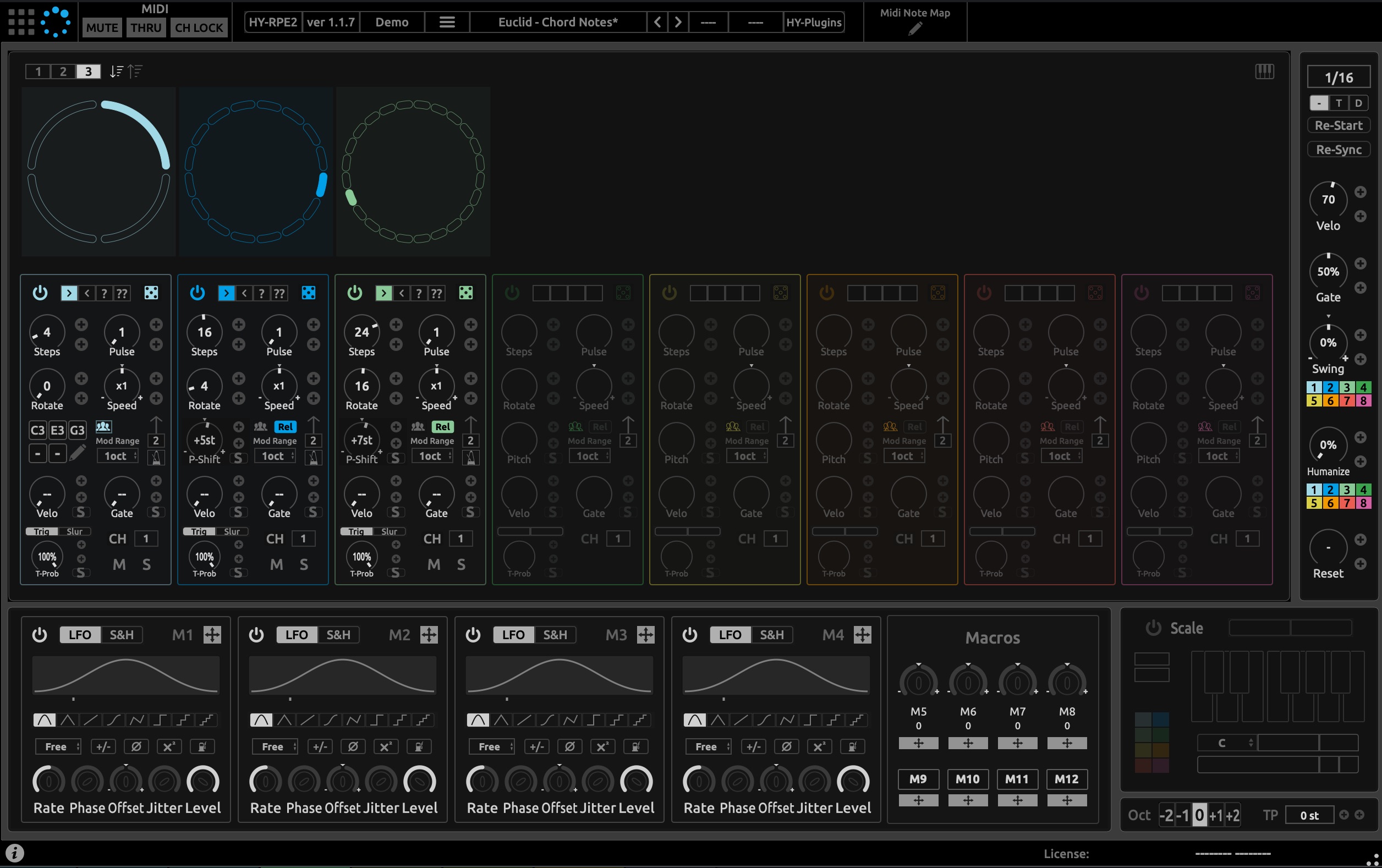Click the Re-Sync button
The height and width of the screenshot is (868, 1382).
pyautogui.click(x=1338, y=150)
